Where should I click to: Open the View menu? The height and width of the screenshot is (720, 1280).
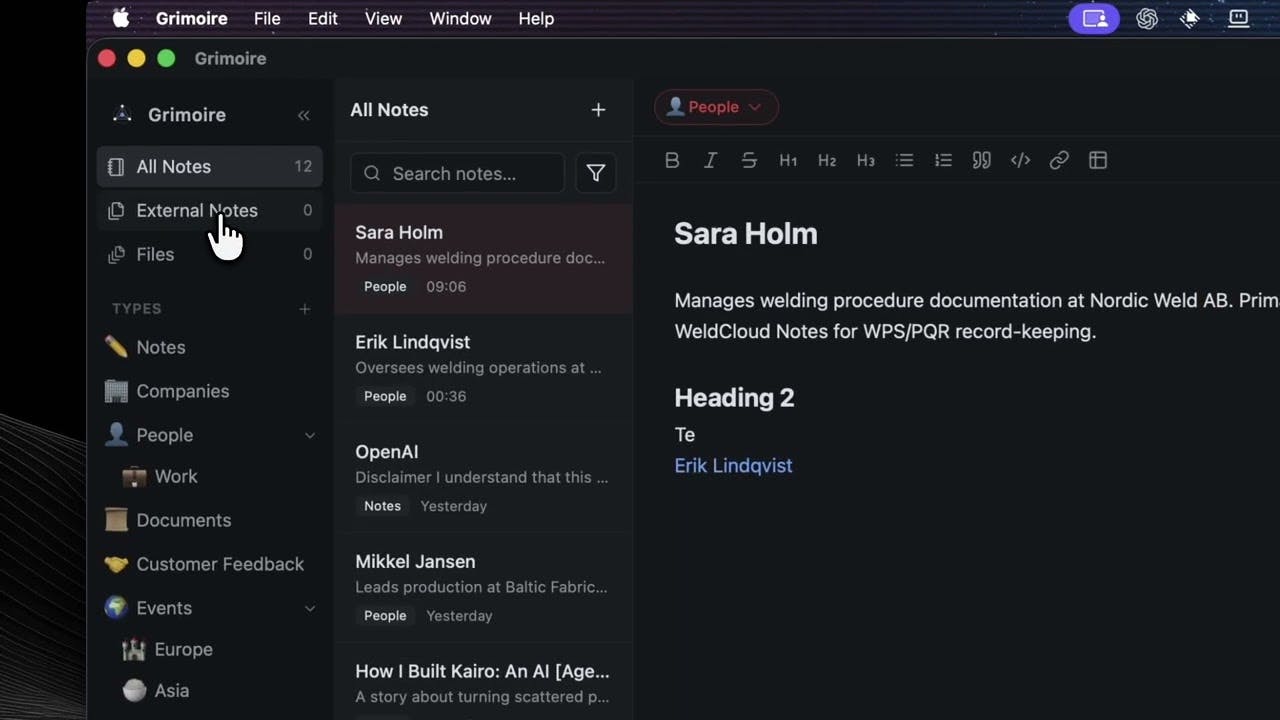pyautogui.click(x=384, y=18)
